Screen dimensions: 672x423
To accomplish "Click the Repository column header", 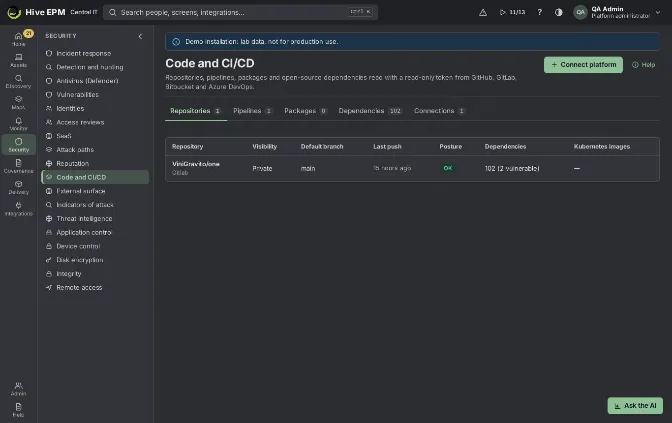I will click(188, 147).
